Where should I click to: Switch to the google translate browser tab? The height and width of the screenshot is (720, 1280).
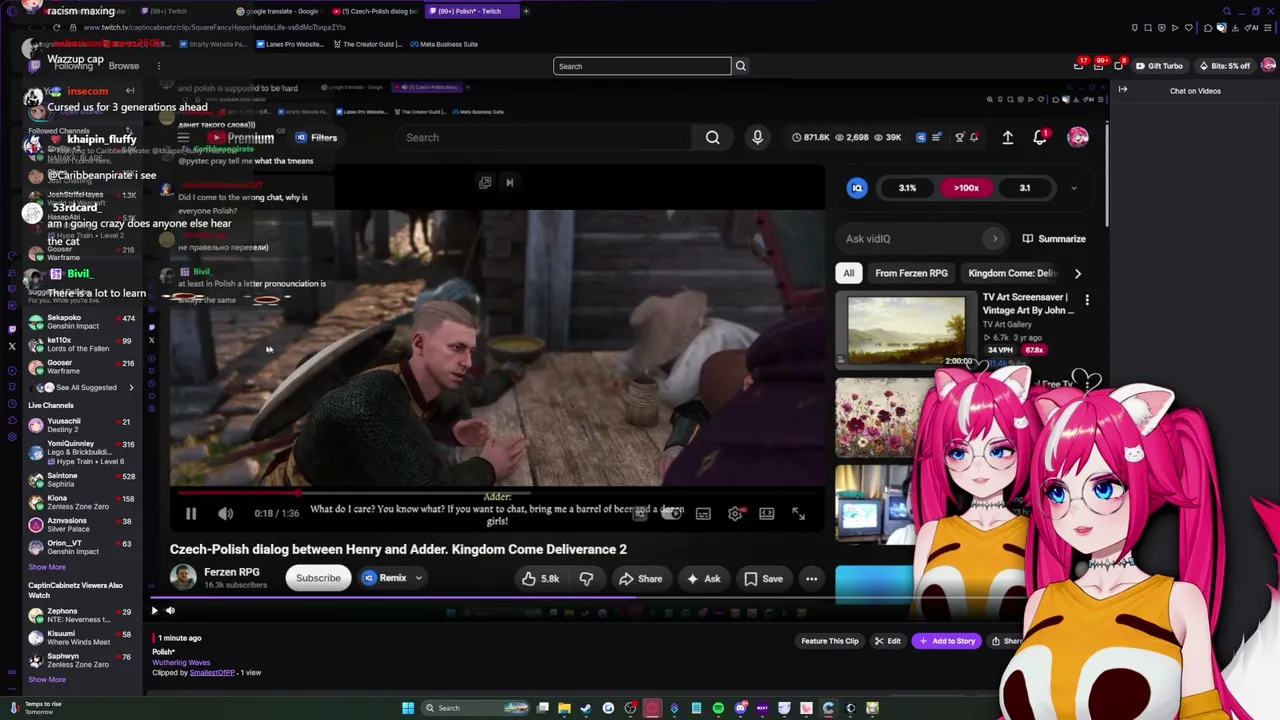[x=280, y=11]
